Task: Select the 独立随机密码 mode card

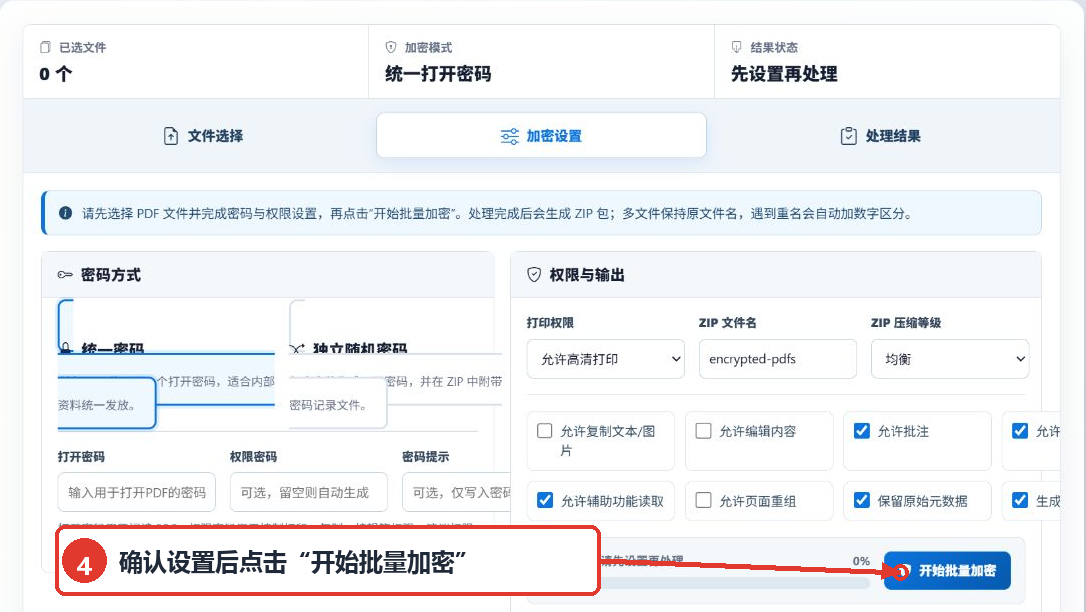Action: 395,365
